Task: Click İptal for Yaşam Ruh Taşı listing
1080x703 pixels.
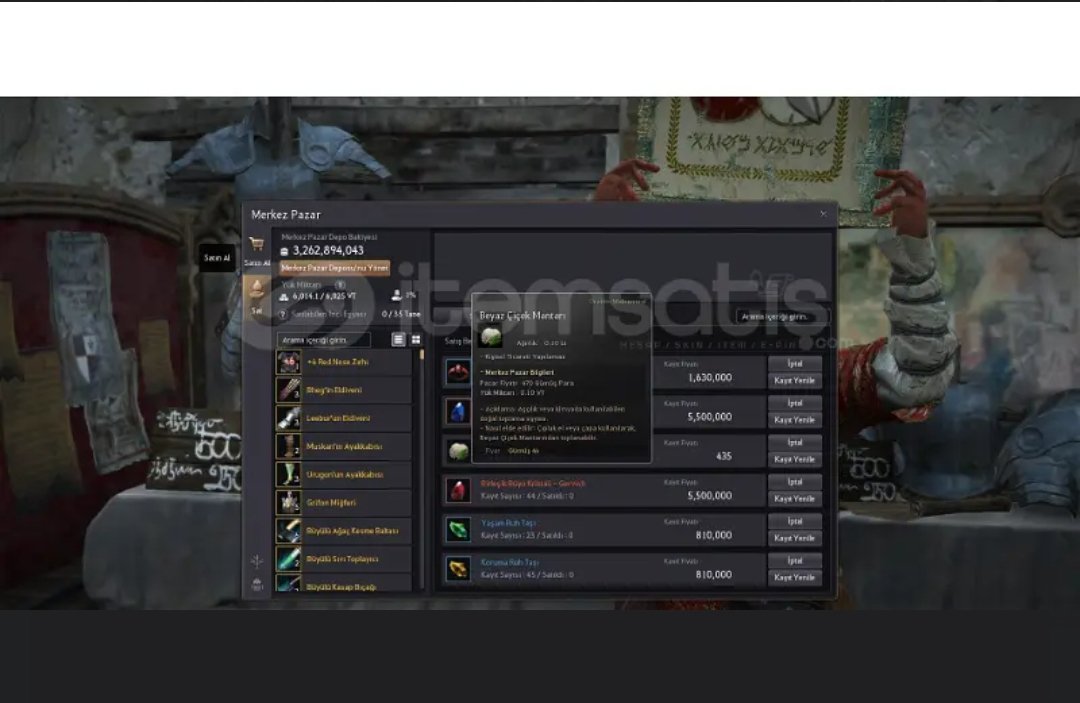Action: click(795, 521)
